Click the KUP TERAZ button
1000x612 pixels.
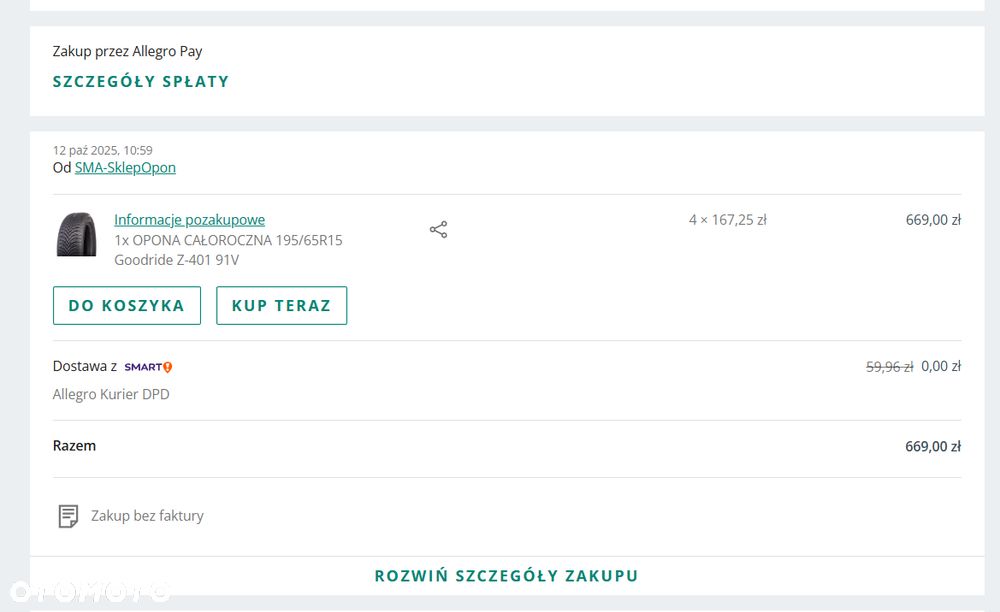pyautogui.click(x=281, y=305)
